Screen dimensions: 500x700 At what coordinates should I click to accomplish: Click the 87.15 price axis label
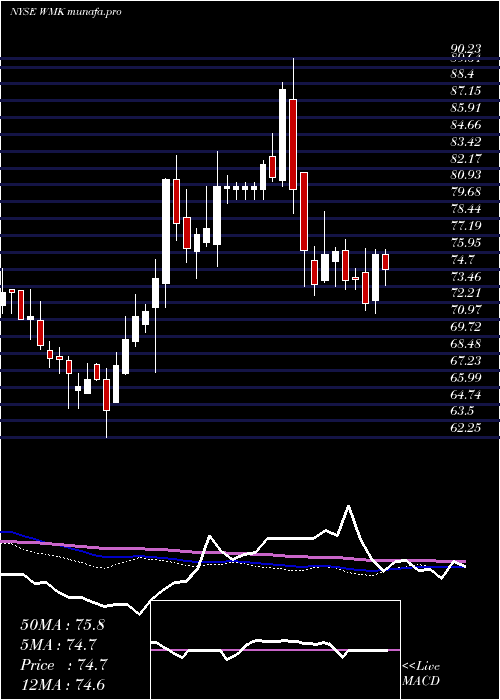[x=466, y=91]
